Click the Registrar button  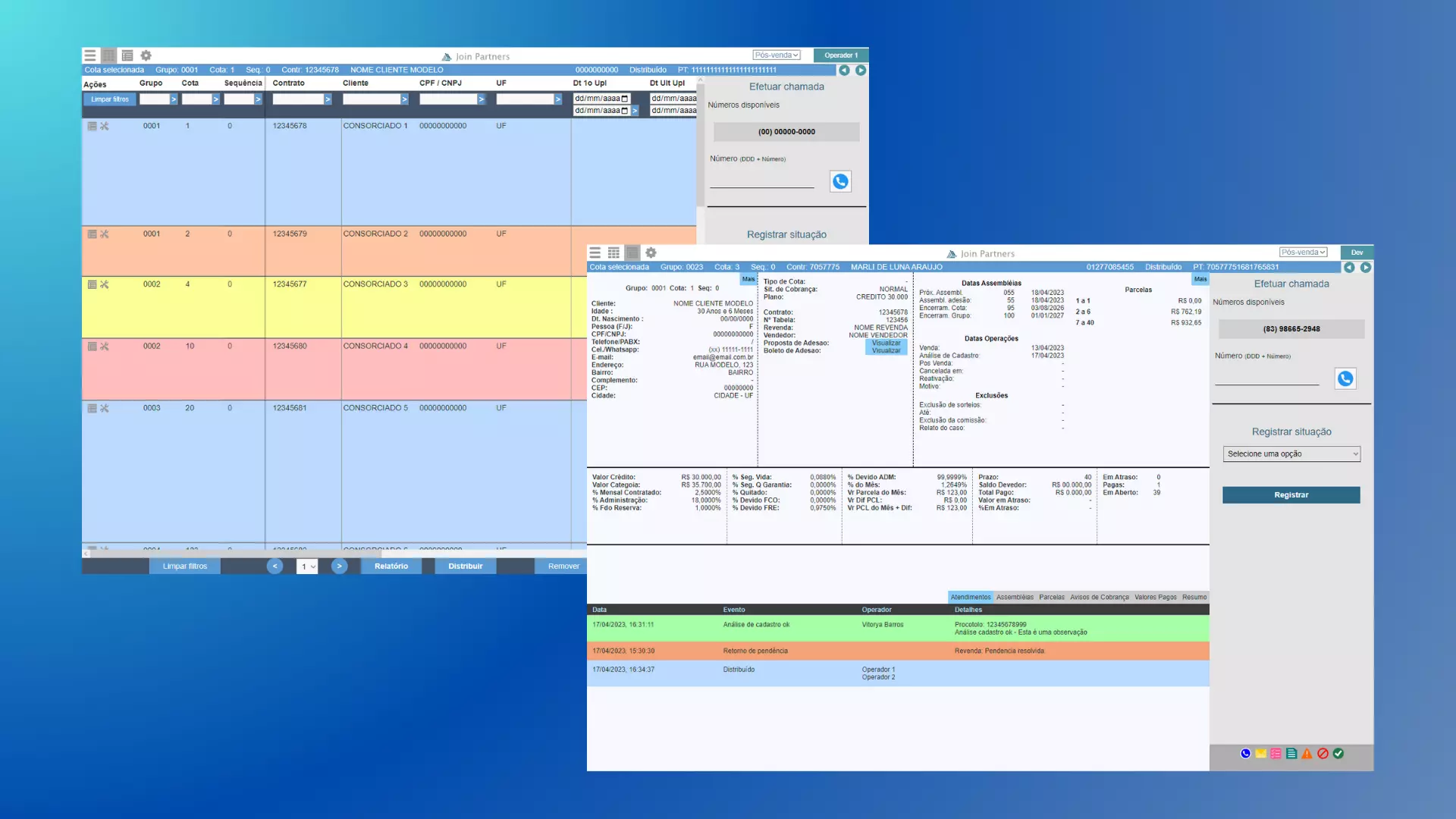click(1291, 494)
